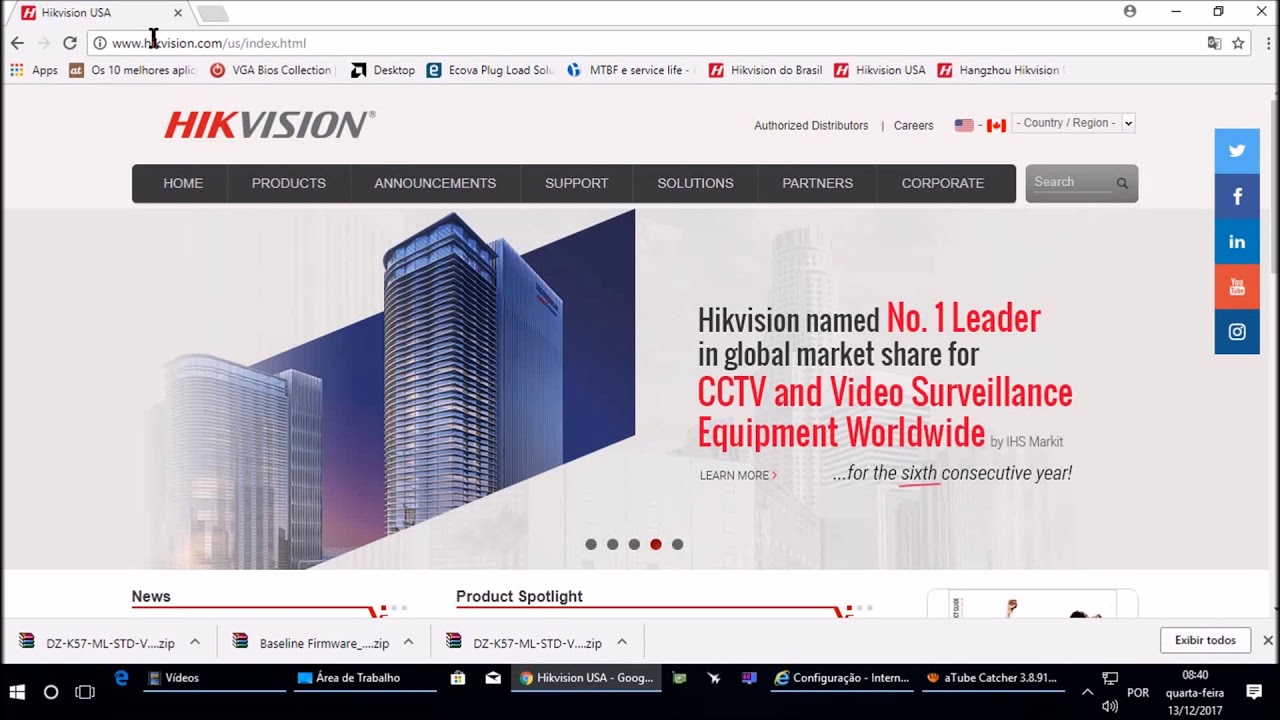Go to first carousel slide dot
Image resolution: width=1280 pixels, height=720 pixels.
[591, 544]
